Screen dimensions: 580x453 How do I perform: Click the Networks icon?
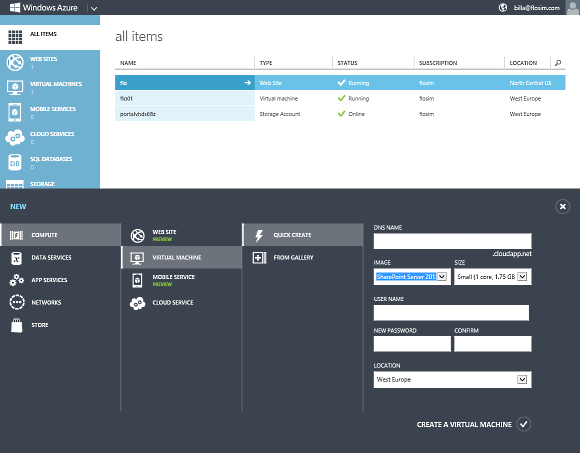17,302
